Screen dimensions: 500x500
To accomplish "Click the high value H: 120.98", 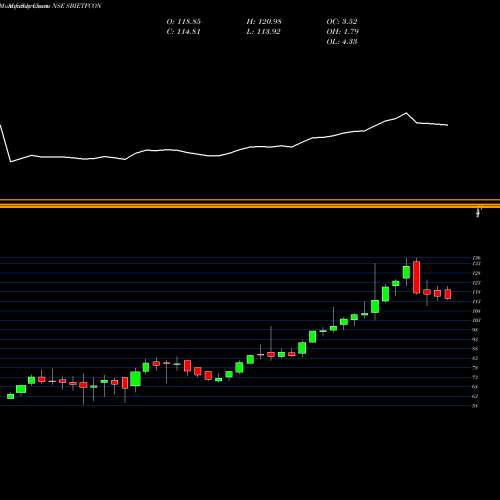I will [x=264, y=21].
